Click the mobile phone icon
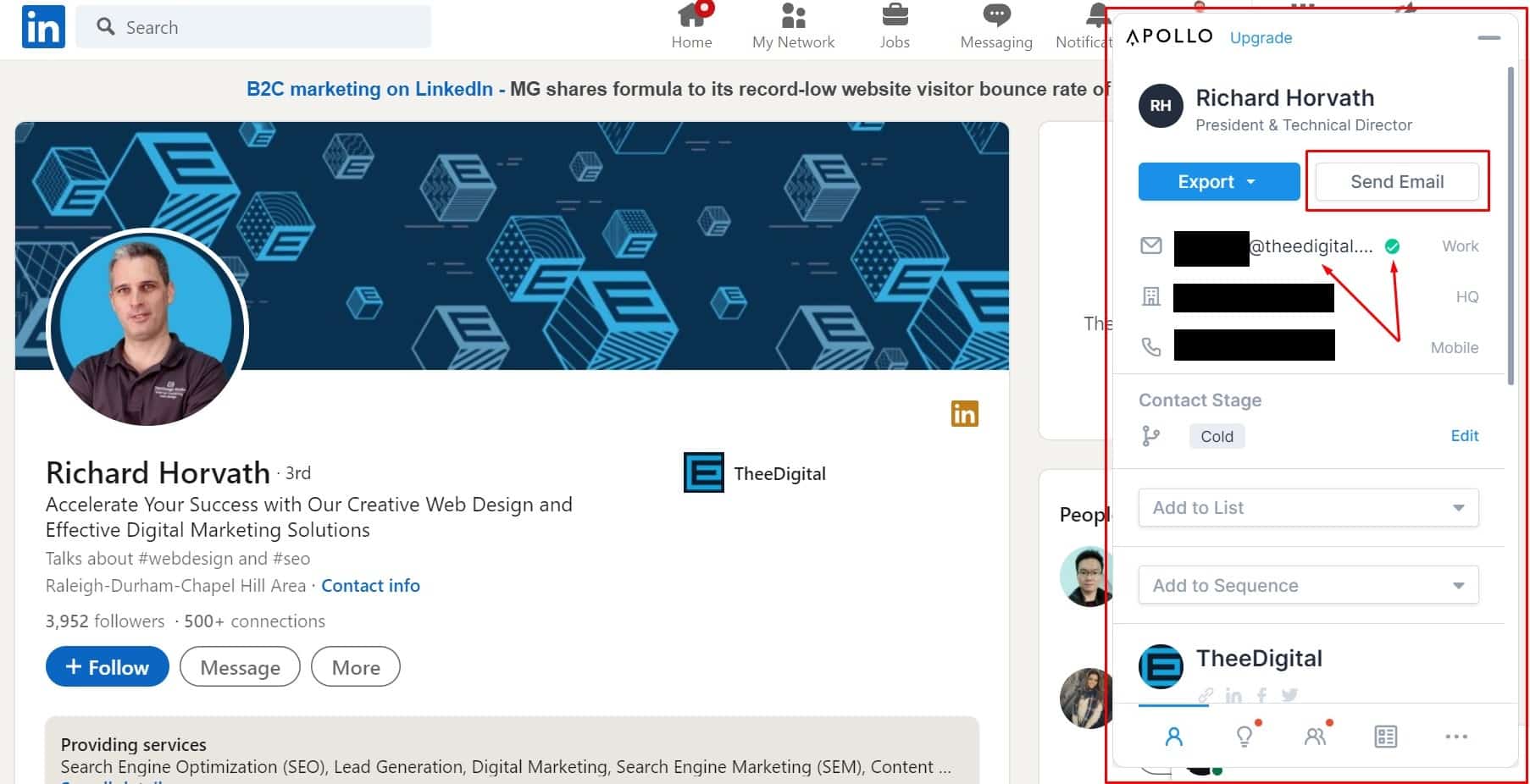The height and width of the screenshot is (784, 1530). (x=1150, y=346)
